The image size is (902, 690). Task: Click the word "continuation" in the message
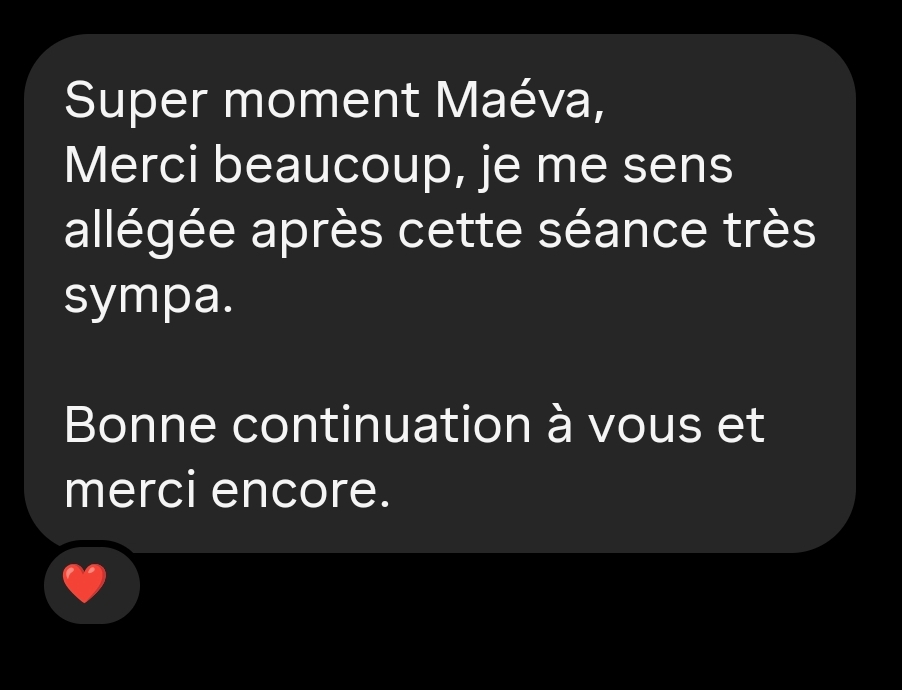coord(381,425)
